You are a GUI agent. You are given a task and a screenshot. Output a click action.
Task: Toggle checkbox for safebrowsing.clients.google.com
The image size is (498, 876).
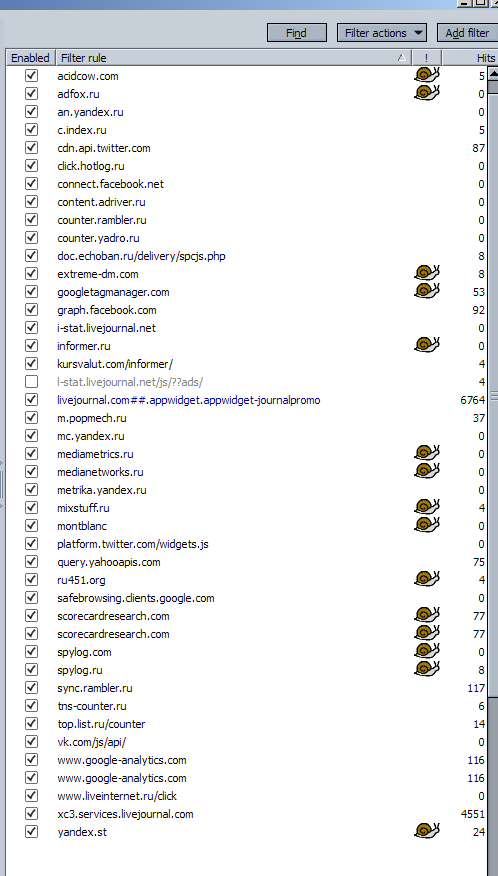click(31, 598)
